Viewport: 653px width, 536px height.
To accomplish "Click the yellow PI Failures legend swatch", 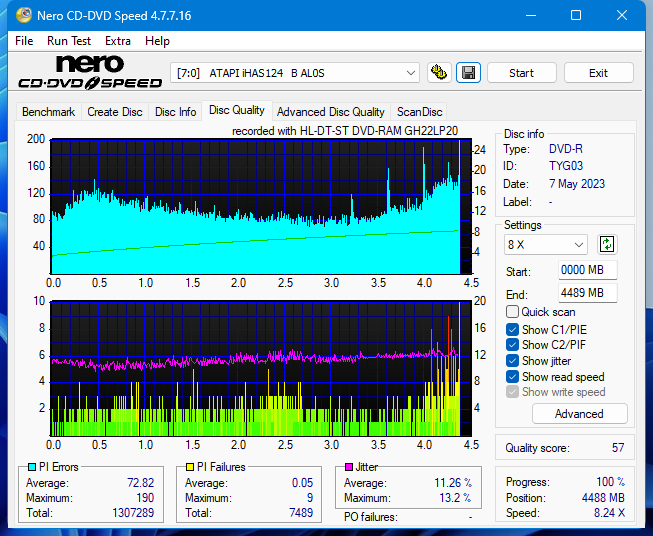I will click(189, 467).
